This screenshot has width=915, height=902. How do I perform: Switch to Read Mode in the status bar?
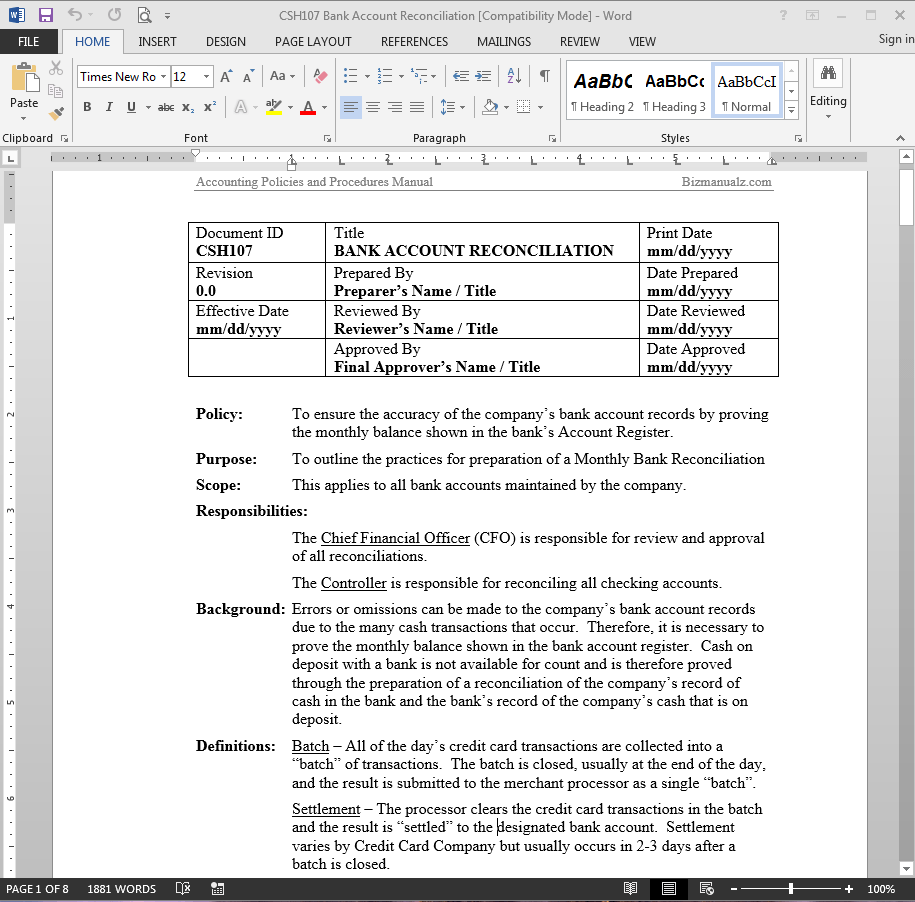click(x=631, y=889)
